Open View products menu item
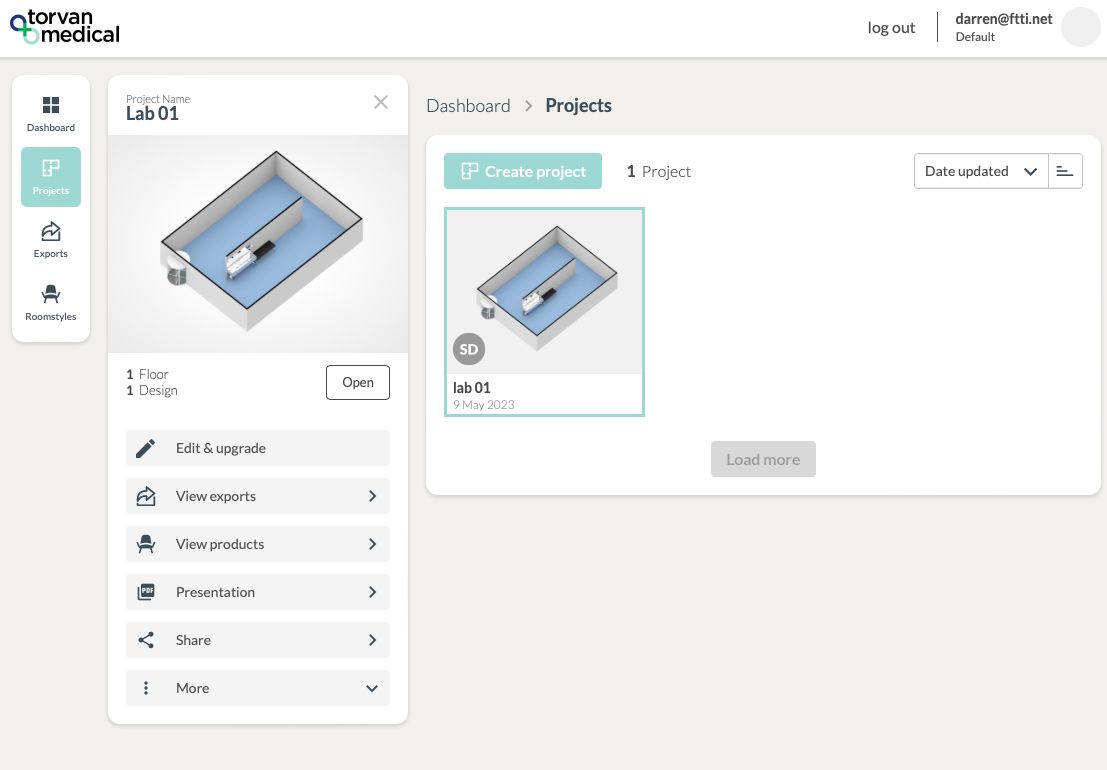Screen dimensions: 1107x770 (258, 544)
